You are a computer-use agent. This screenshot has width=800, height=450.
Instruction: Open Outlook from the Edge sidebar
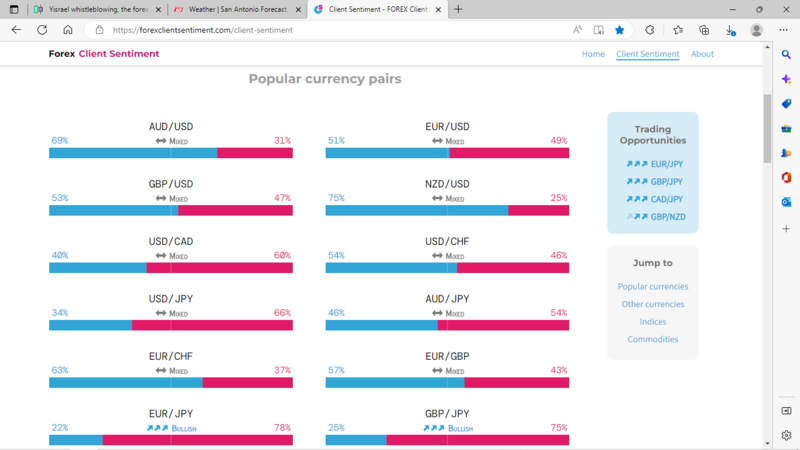click(787, 202)
